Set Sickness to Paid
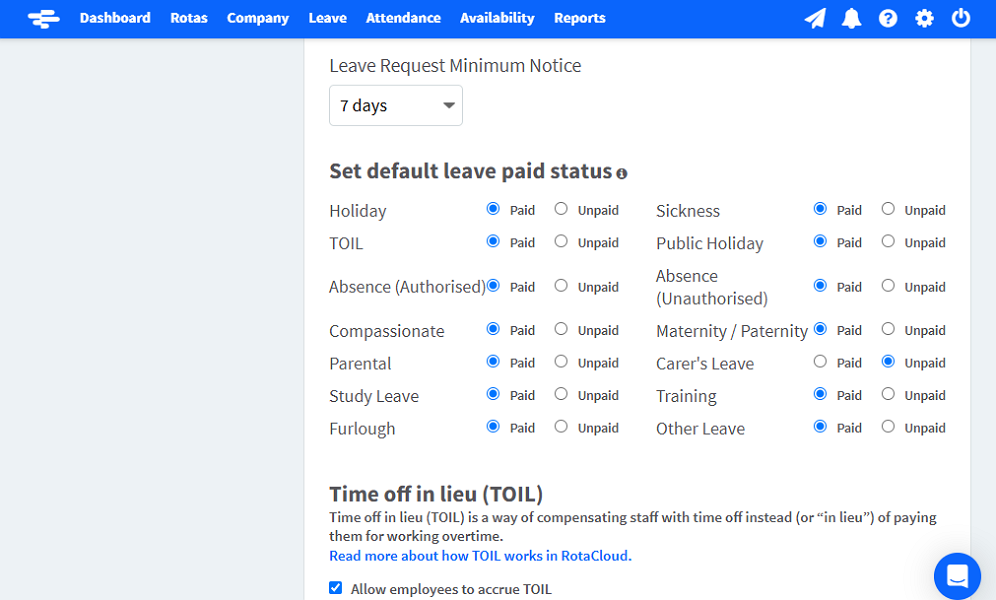 820,209
